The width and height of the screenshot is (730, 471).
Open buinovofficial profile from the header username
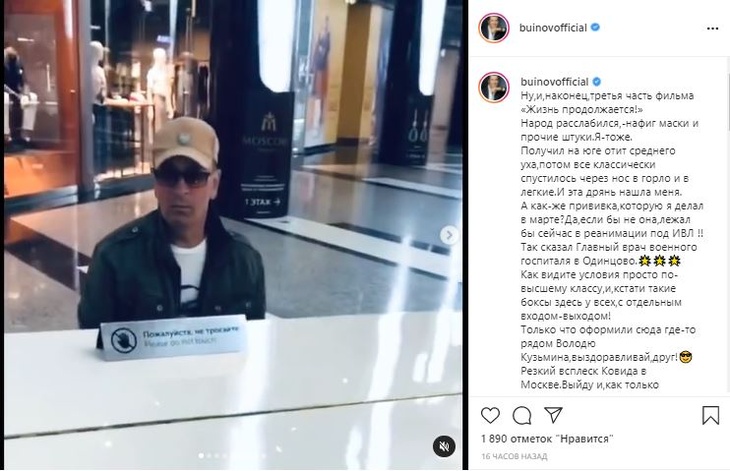[553, 28]
